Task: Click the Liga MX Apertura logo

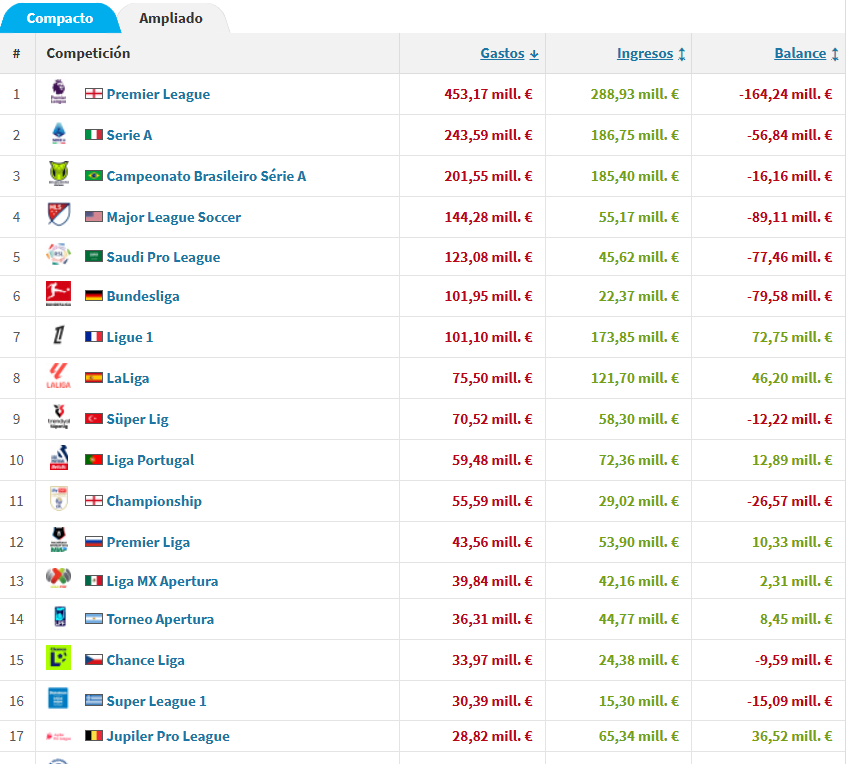Action: click(58, 578)
